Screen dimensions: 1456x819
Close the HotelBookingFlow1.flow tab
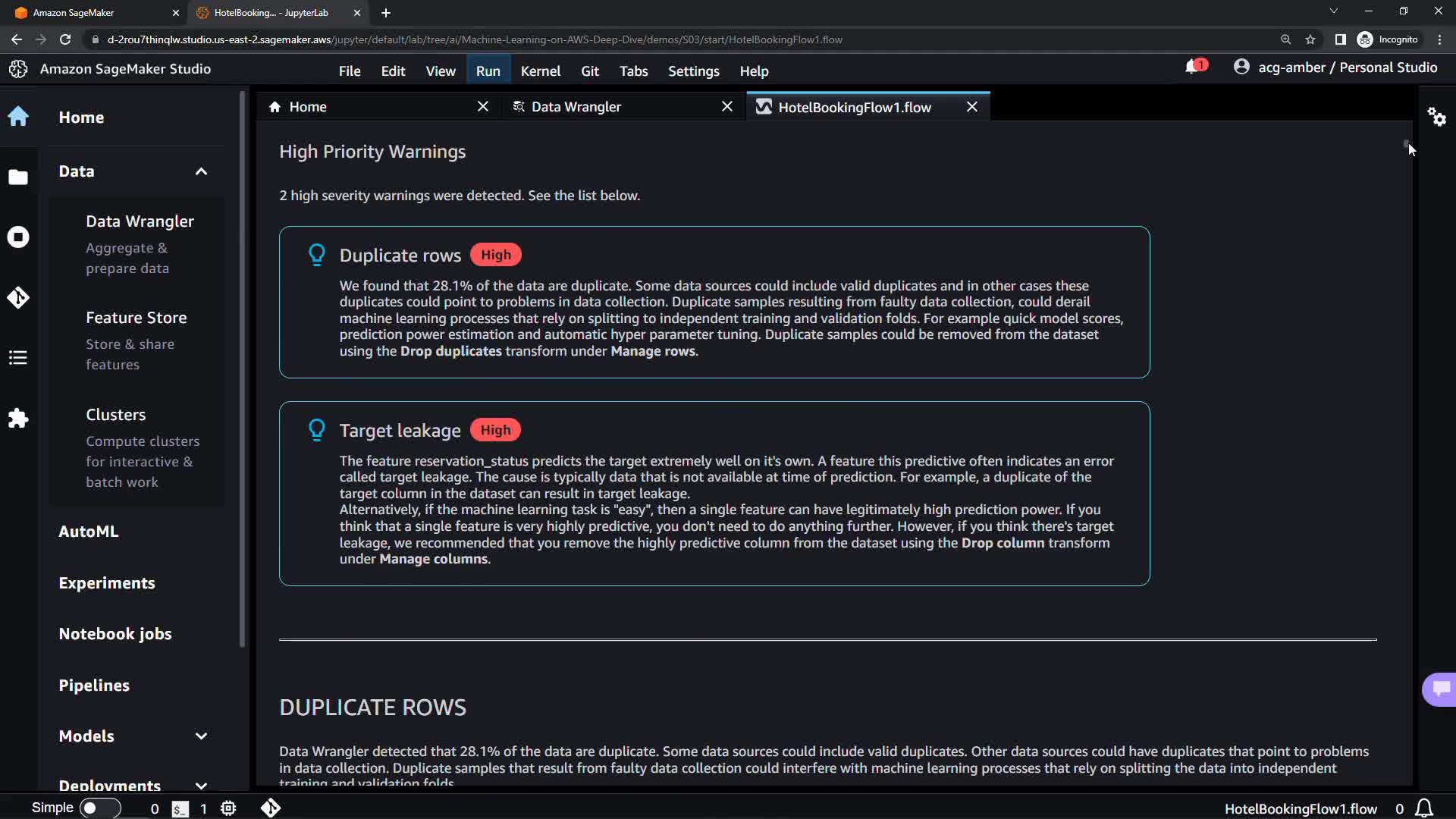972,107
